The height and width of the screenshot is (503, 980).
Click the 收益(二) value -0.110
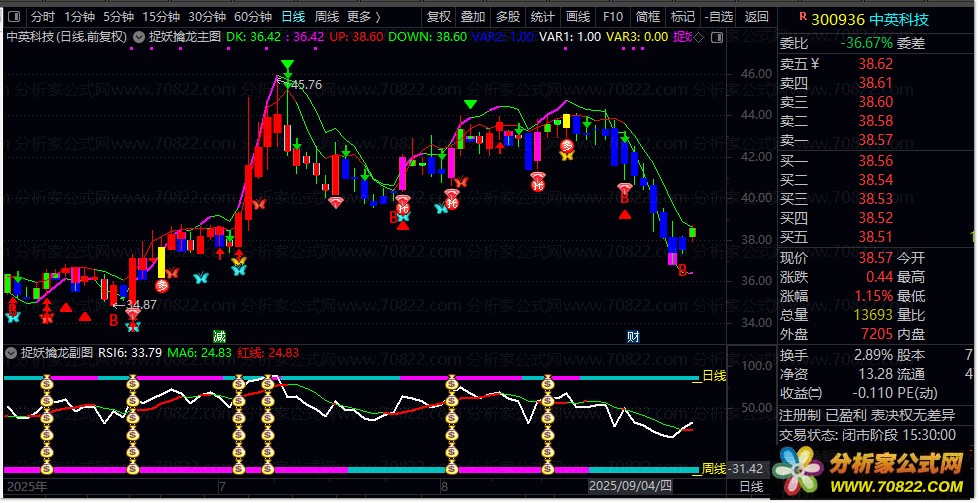(873, 394)
